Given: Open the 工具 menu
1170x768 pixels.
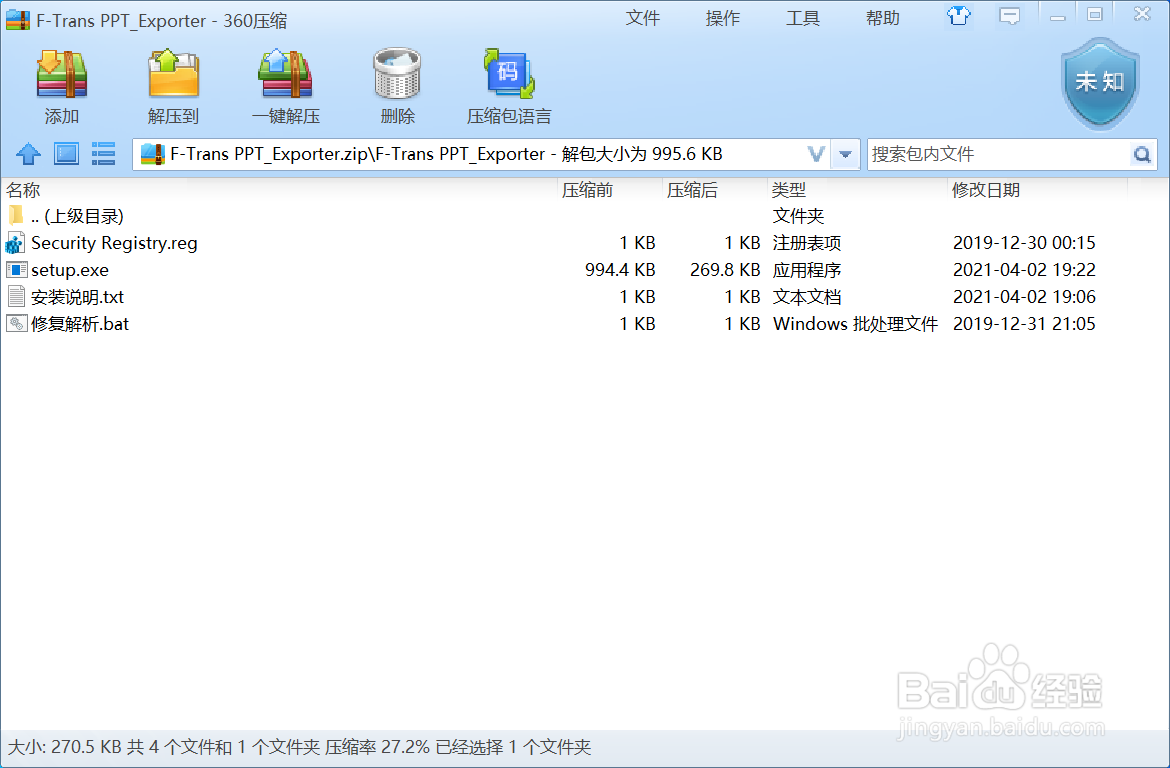Looking at the screenshot, I should point(803,18).
